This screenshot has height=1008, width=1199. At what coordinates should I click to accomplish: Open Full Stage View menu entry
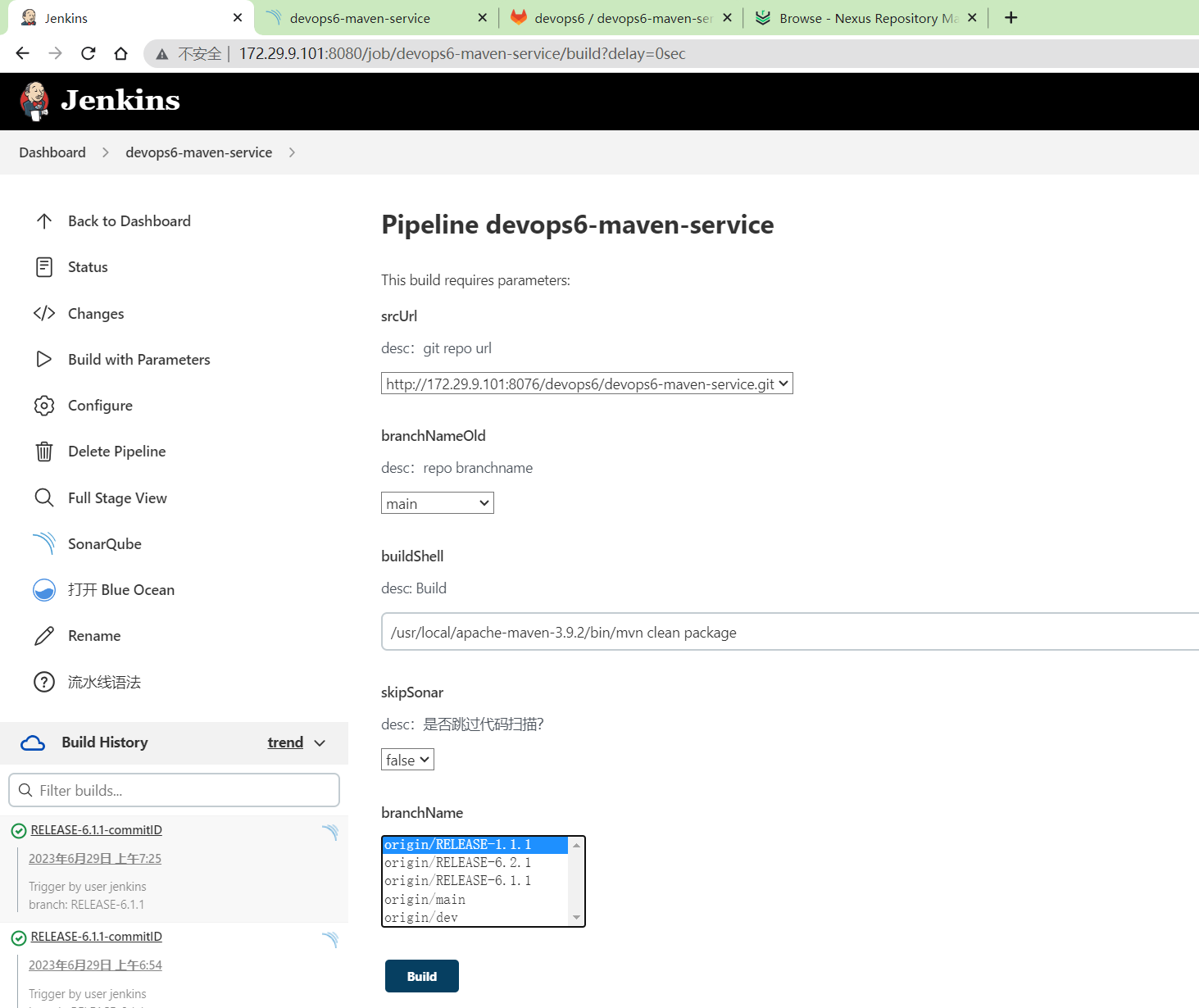point(117,498)
